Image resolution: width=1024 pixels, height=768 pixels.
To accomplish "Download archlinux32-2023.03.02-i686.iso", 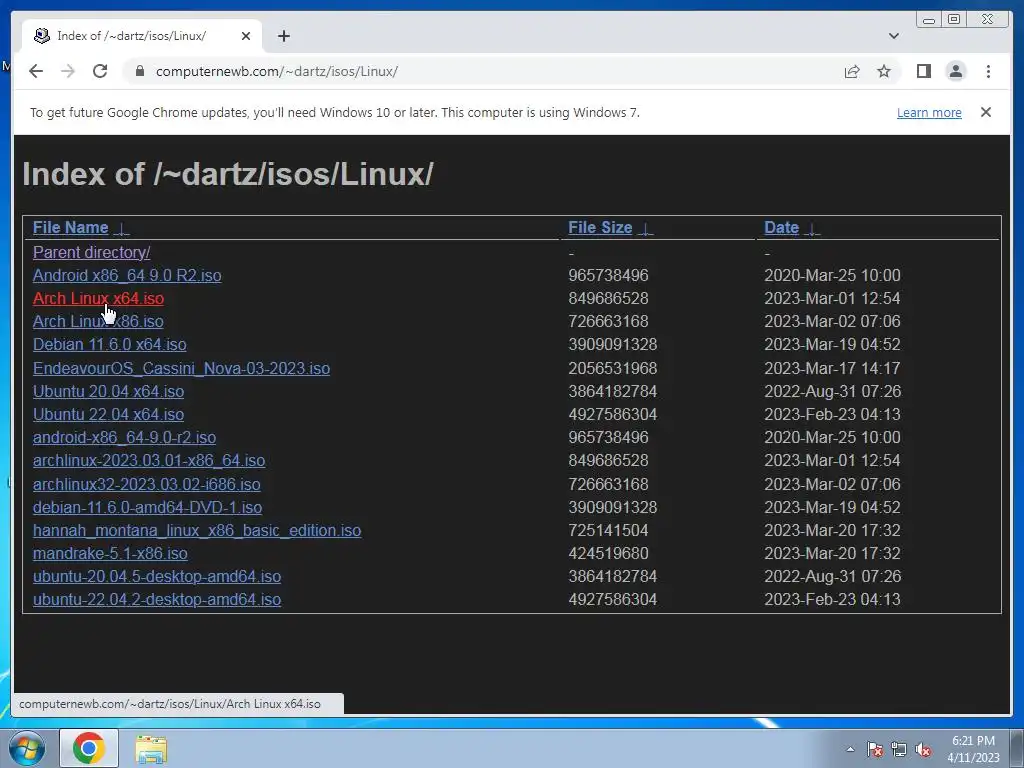I will [146, 484].
